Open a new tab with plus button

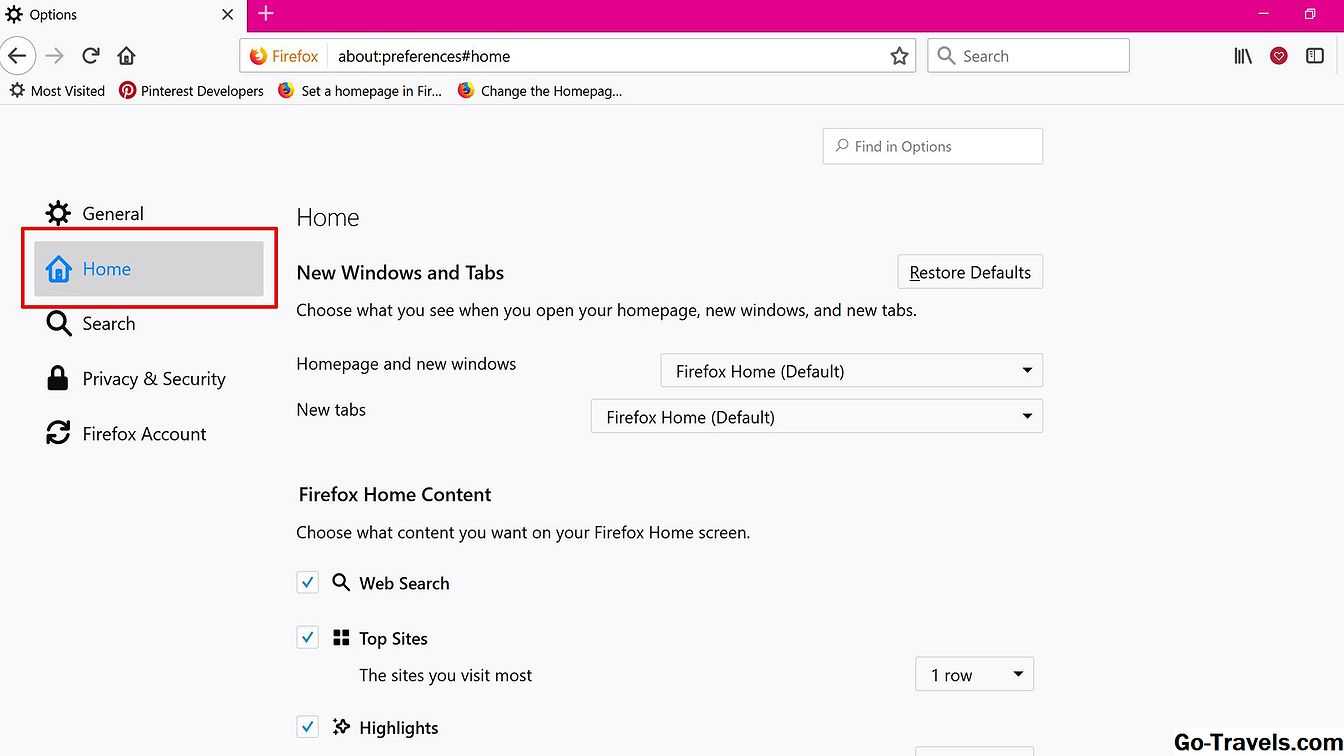click(265, 14)
